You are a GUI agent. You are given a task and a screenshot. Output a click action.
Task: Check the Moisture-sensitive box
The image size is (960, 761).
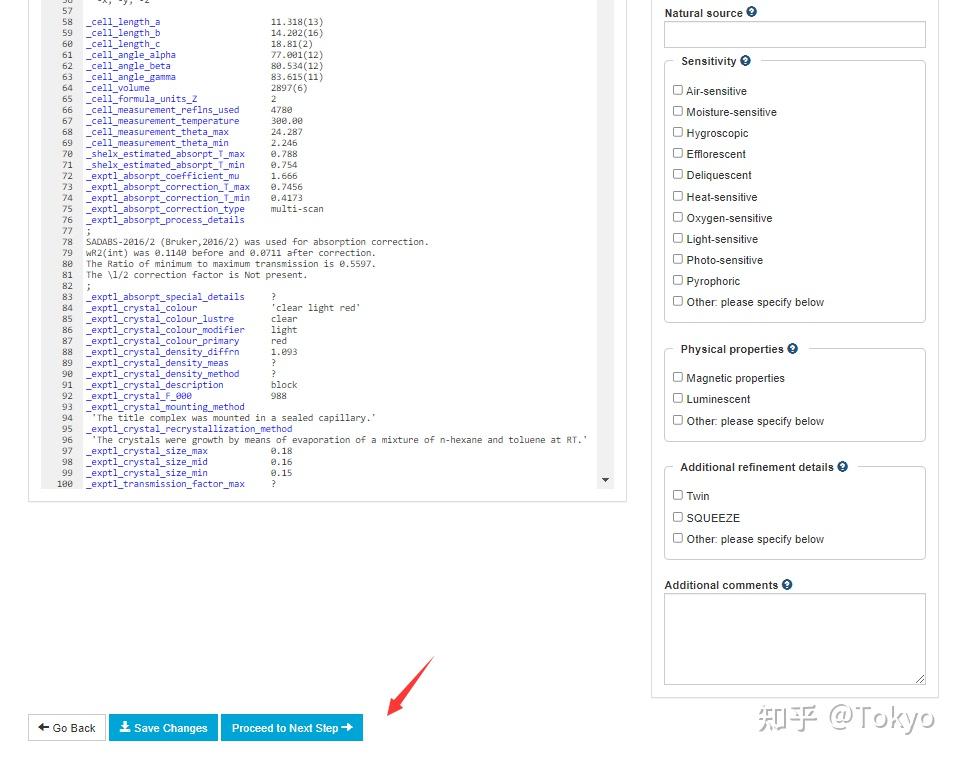tap(678, 111)
